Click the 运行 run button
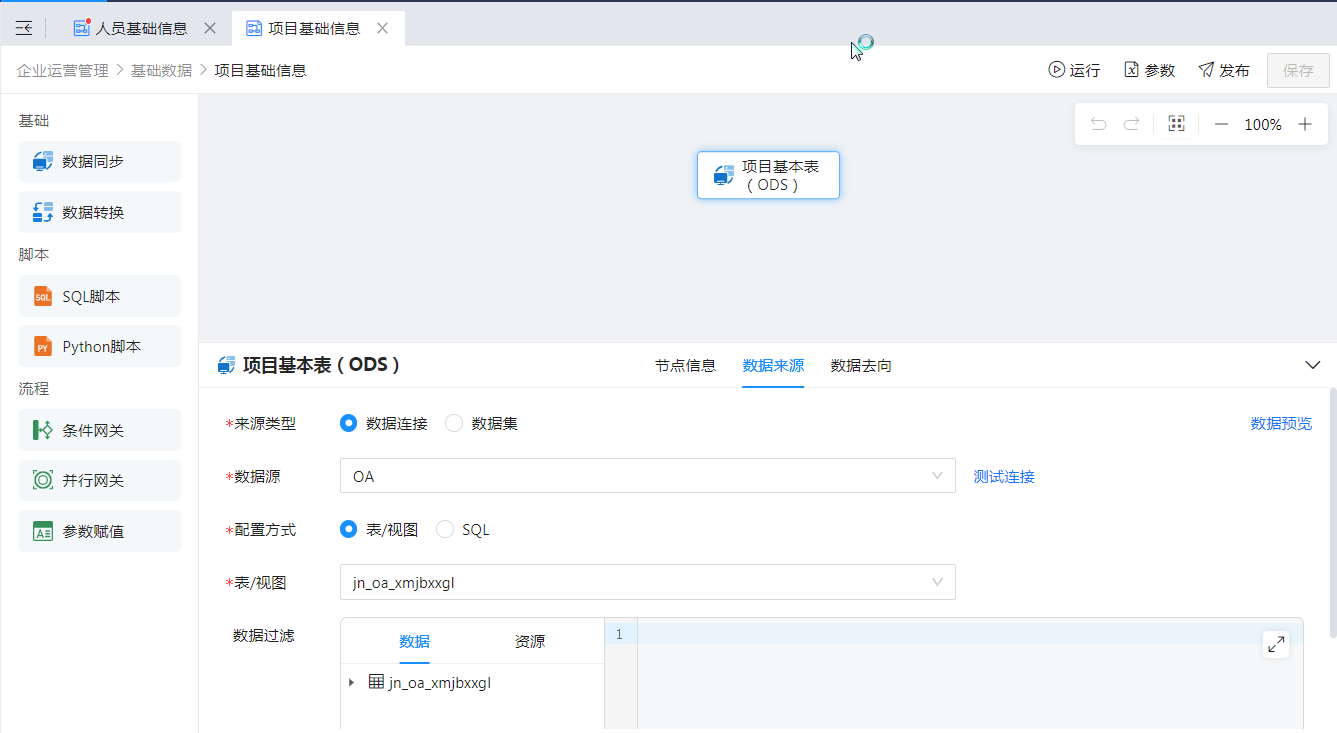Viewport: 1337px width, 733px height. pyautogui.click(x=1074, y=70)
